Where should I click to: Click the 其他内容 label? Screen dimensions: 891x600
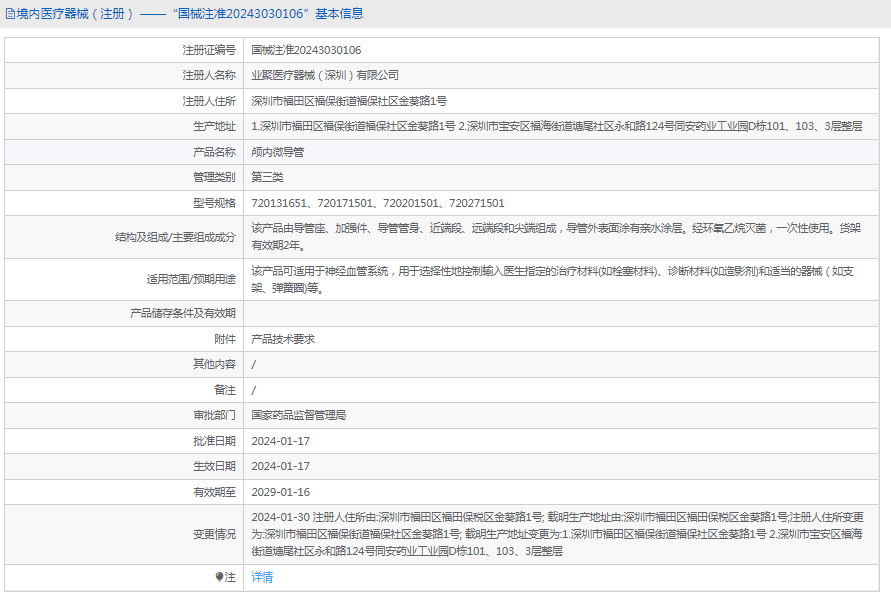tap(214, 364)
